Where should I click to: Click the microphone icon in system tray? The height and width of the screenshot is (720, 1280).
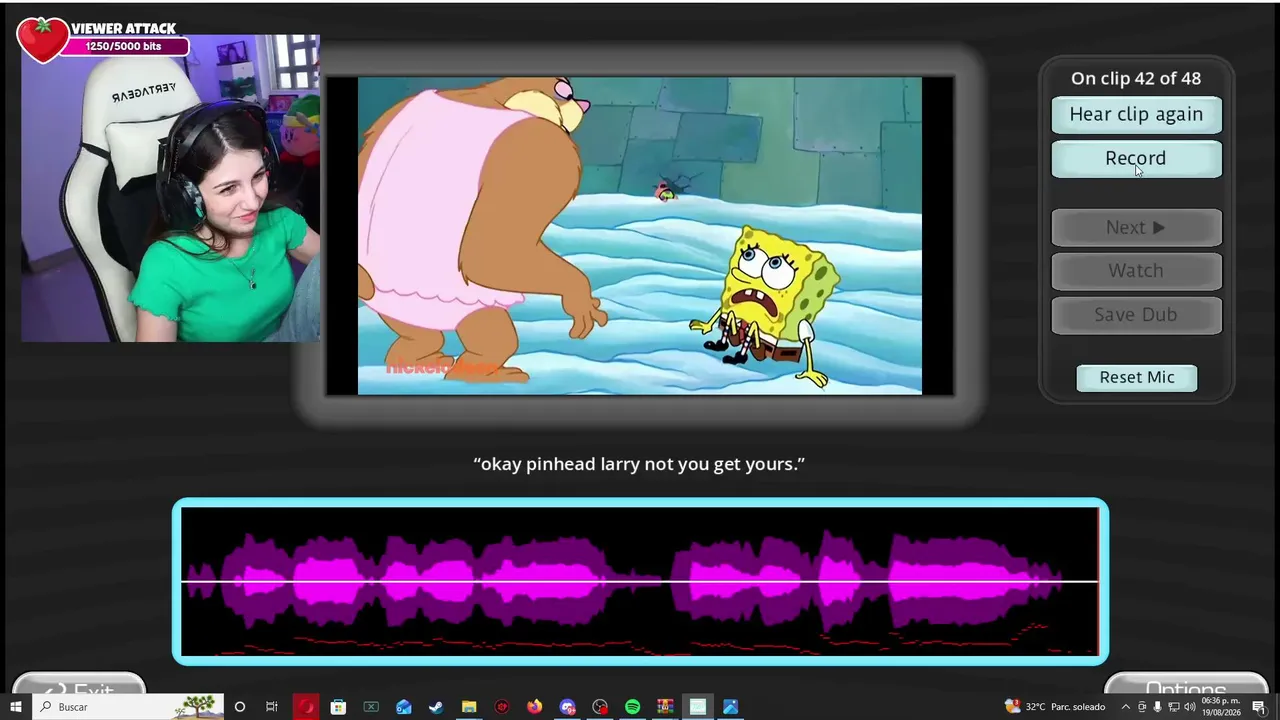click(1158, 707)
